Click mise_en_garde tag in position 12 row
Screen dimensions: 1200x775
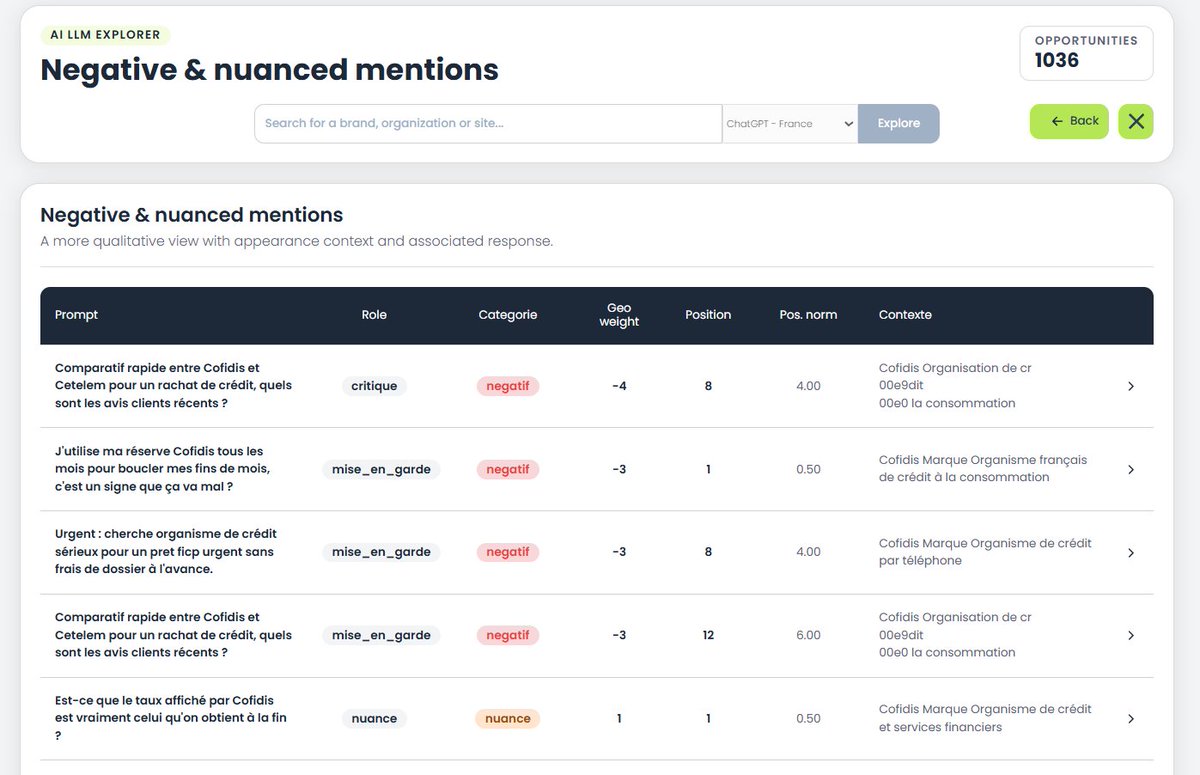pyautogui.click(x=381, y=635)
